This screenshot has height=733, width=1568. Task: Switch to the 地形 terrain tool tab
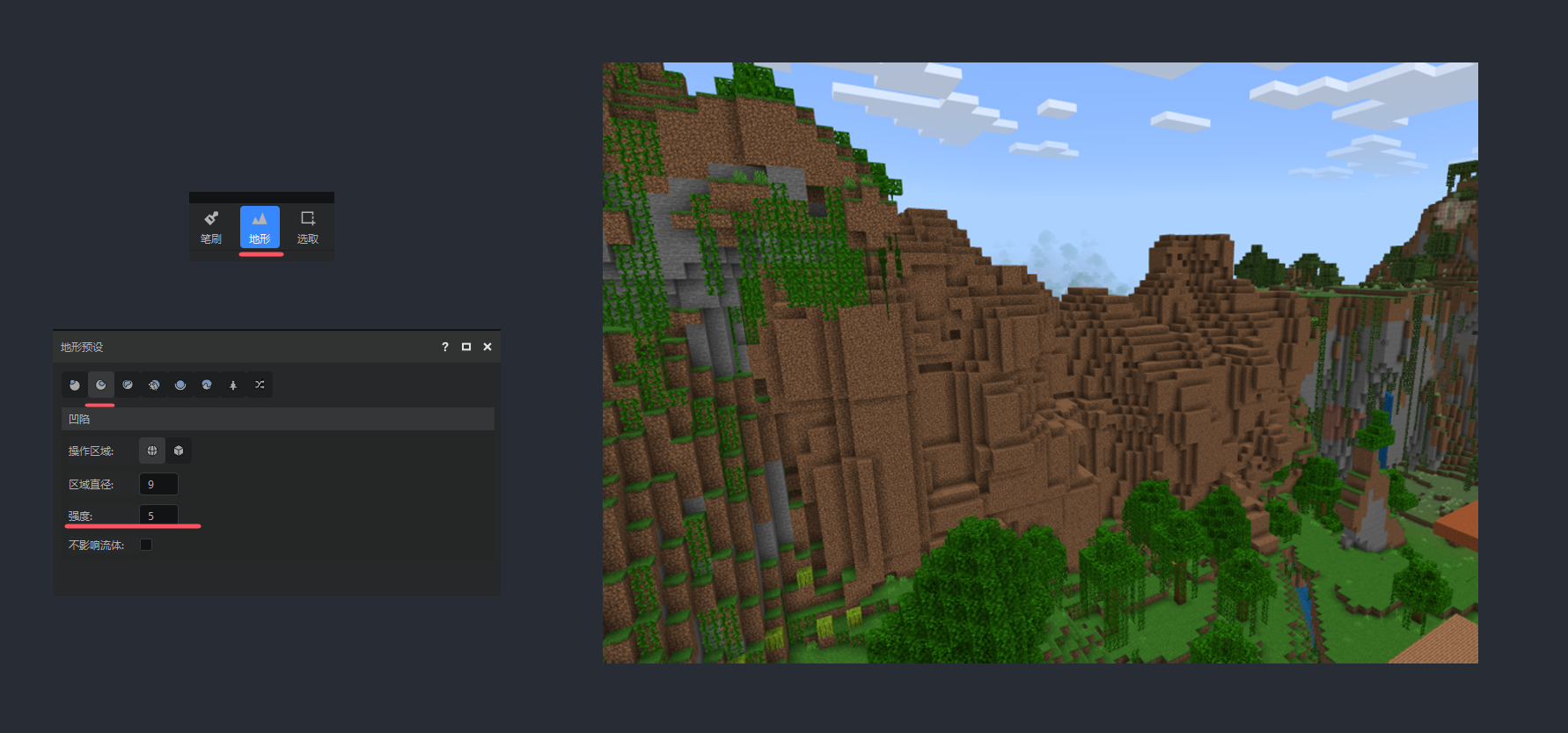click(260, 227)
